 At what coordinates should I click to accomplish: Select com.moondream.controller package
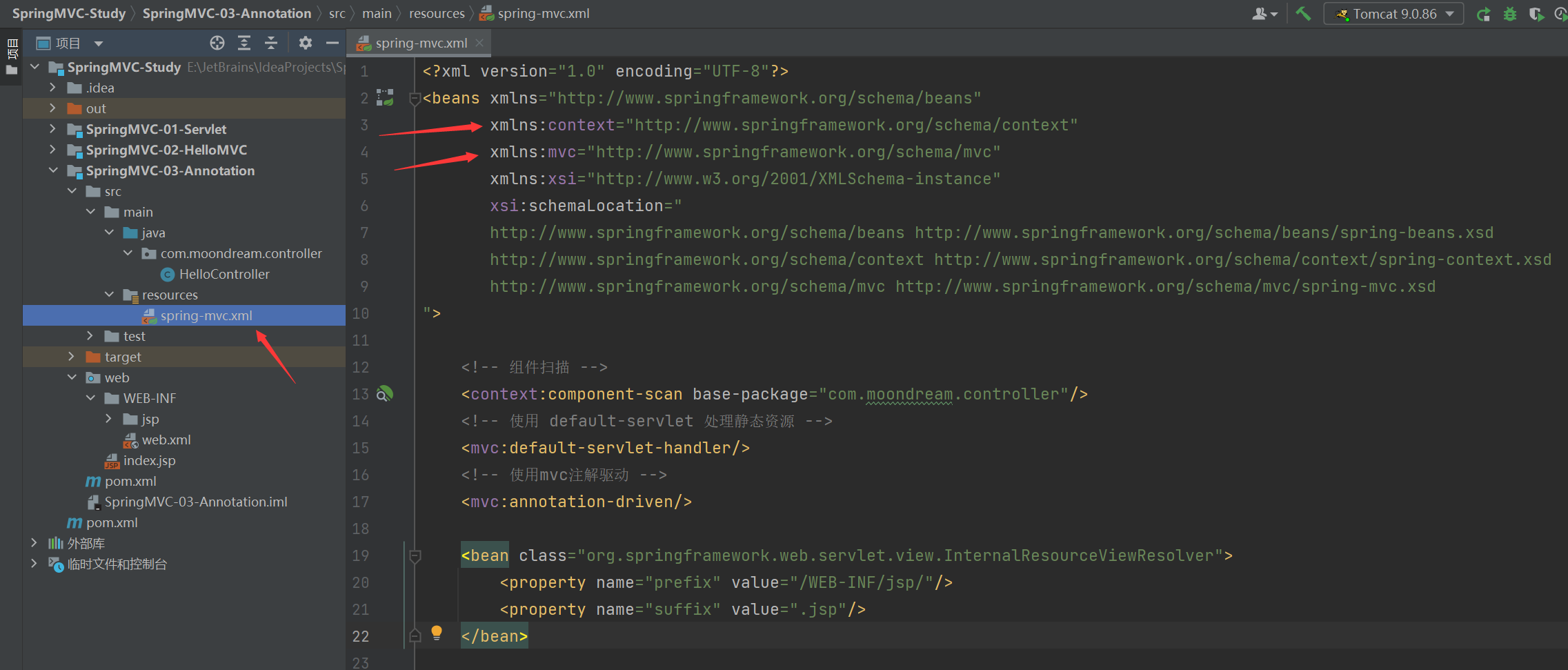241,253
